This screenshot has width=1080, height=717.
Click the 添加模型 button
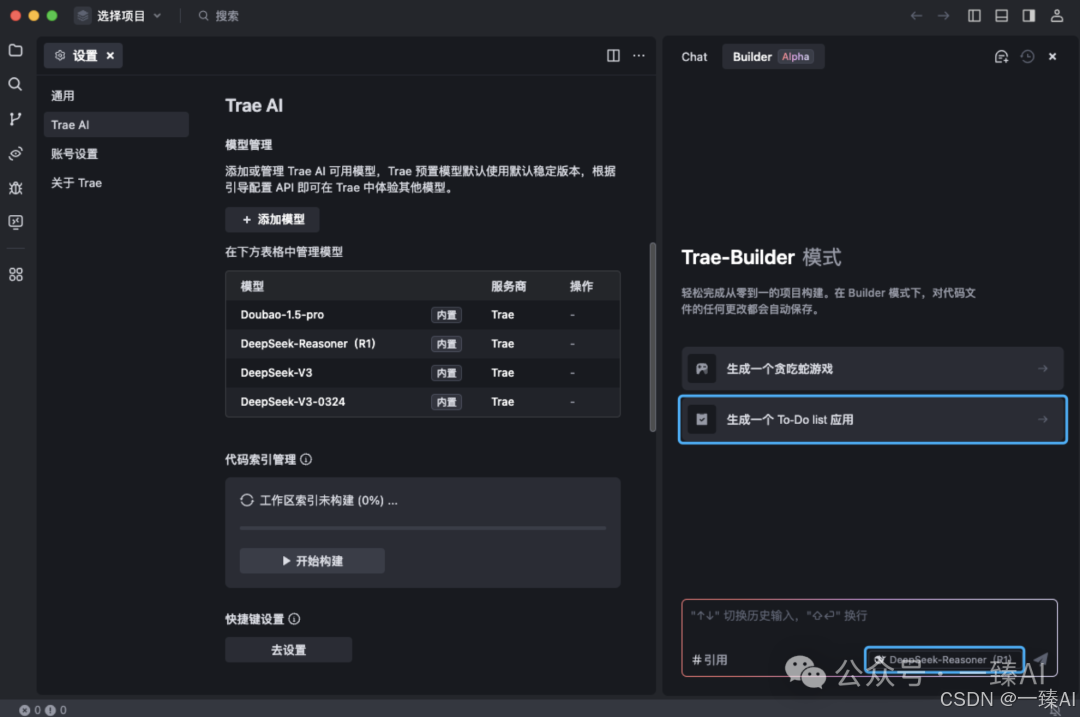click(x=272, y=220)
